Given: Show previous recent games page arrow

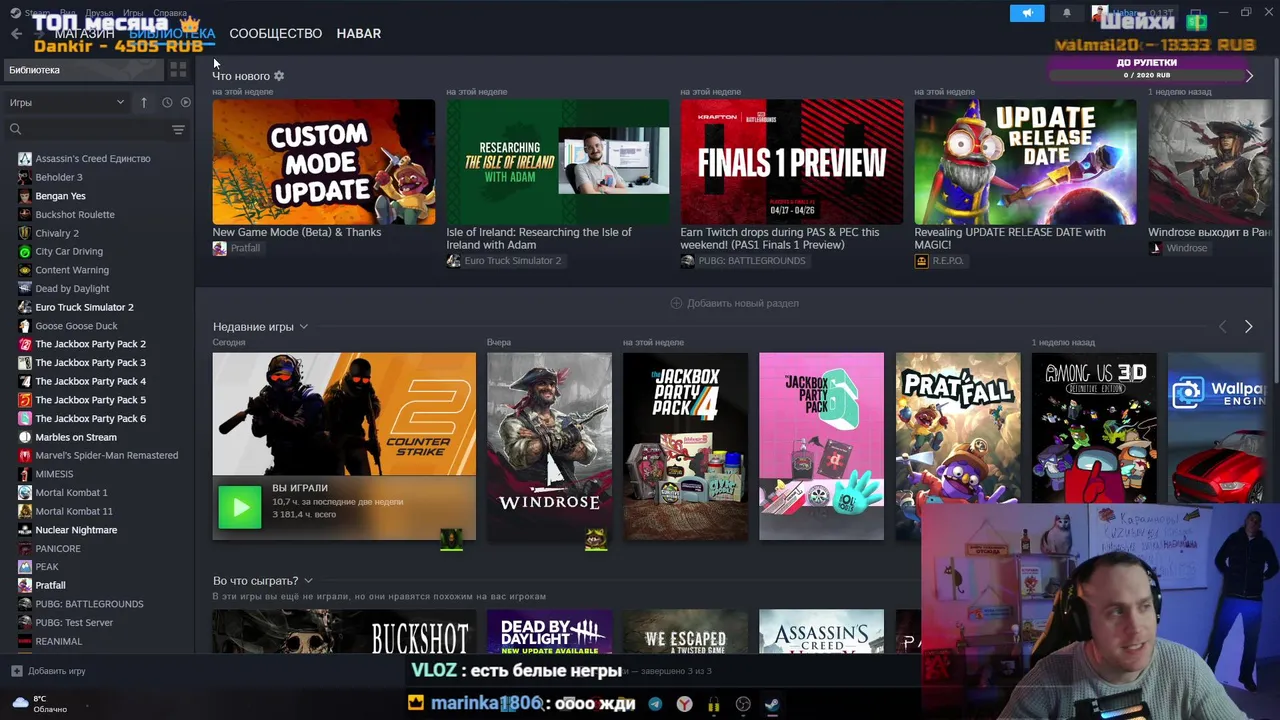Looking at the screenshot, I should point(1222,327).
